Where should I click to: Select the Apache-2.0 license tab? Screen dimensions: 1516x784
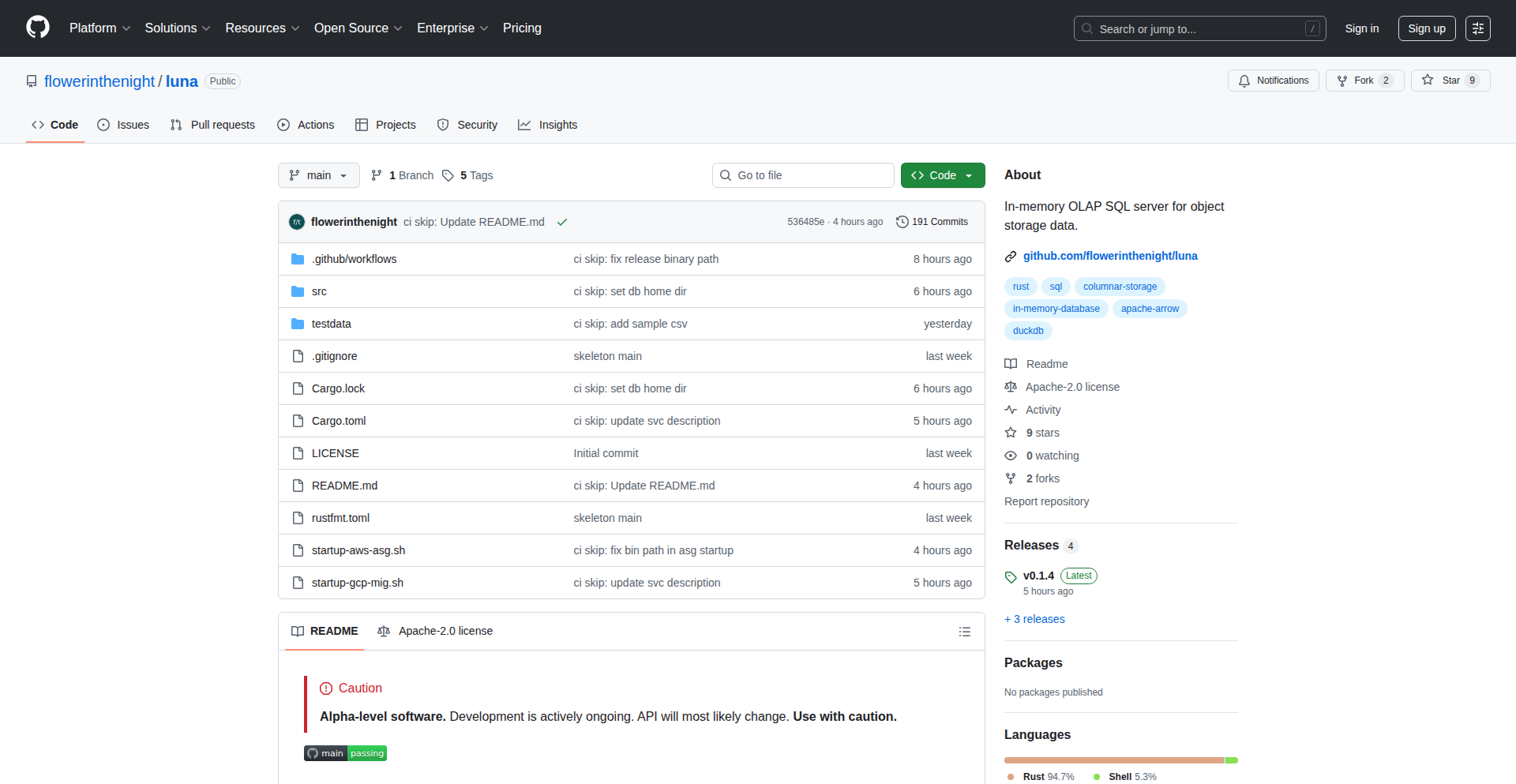click(x=435, y=631)
